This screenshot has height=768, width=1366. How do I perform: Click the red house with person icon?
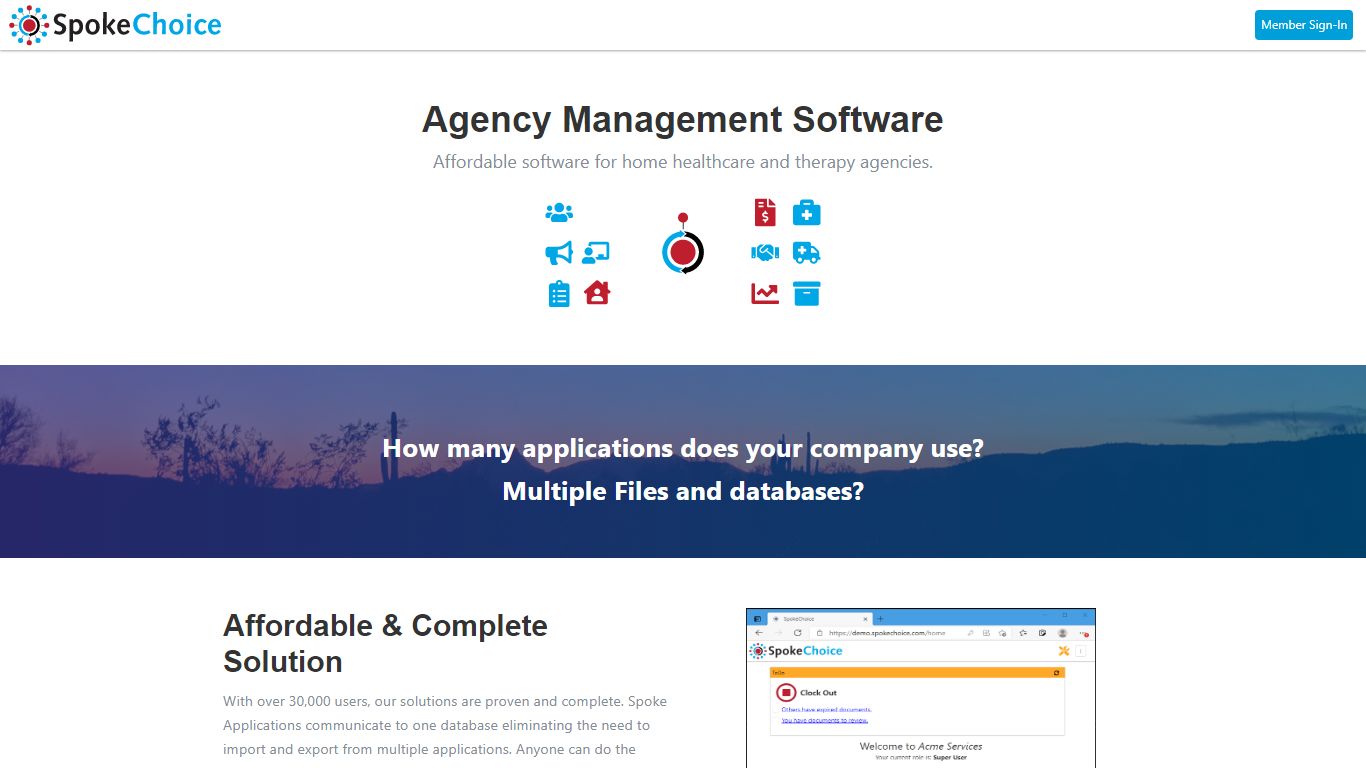click(x=597, y=293)
